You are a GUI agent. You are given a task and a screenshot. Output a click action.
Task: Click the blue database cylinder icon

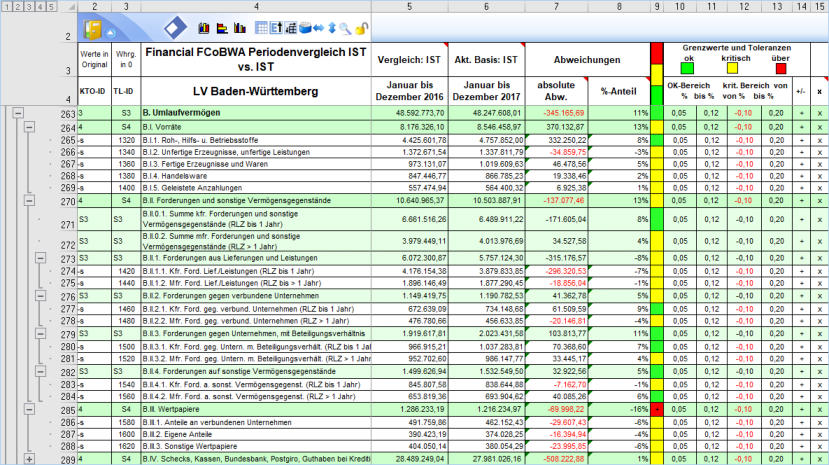tap(305, 28)
